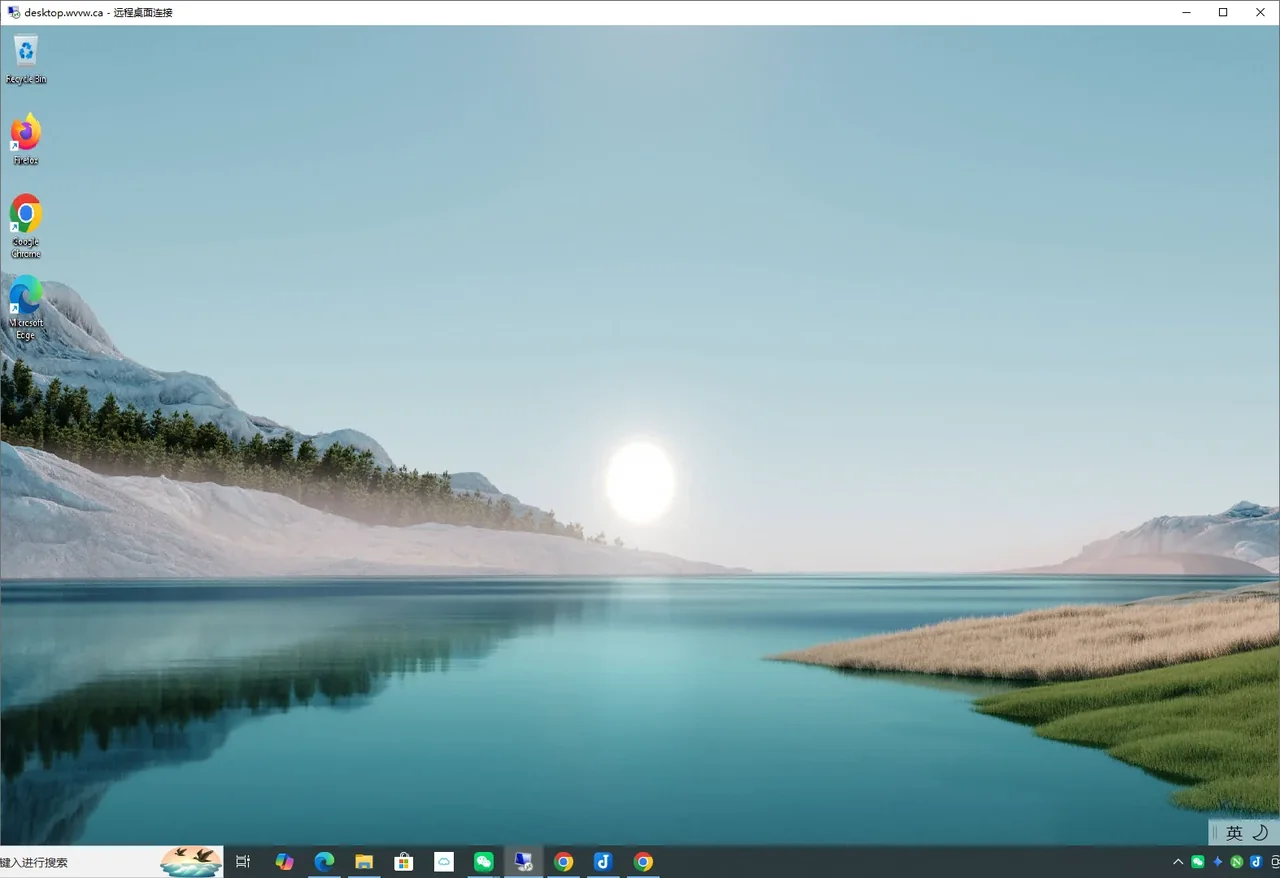This screenshot has height=878, width=1280.
Task: Click the WeChat icon in system tray
Action: coord(1198,862)
